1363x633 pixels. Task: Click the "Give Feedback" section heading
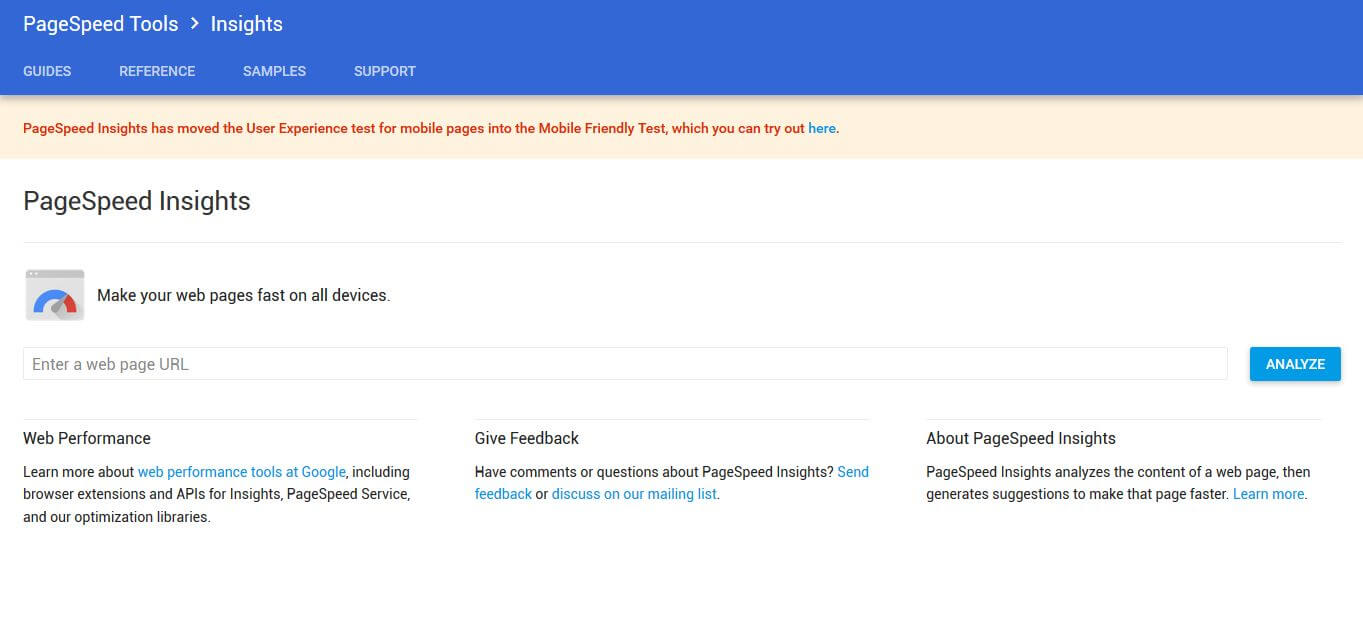(x=527, y=438)
